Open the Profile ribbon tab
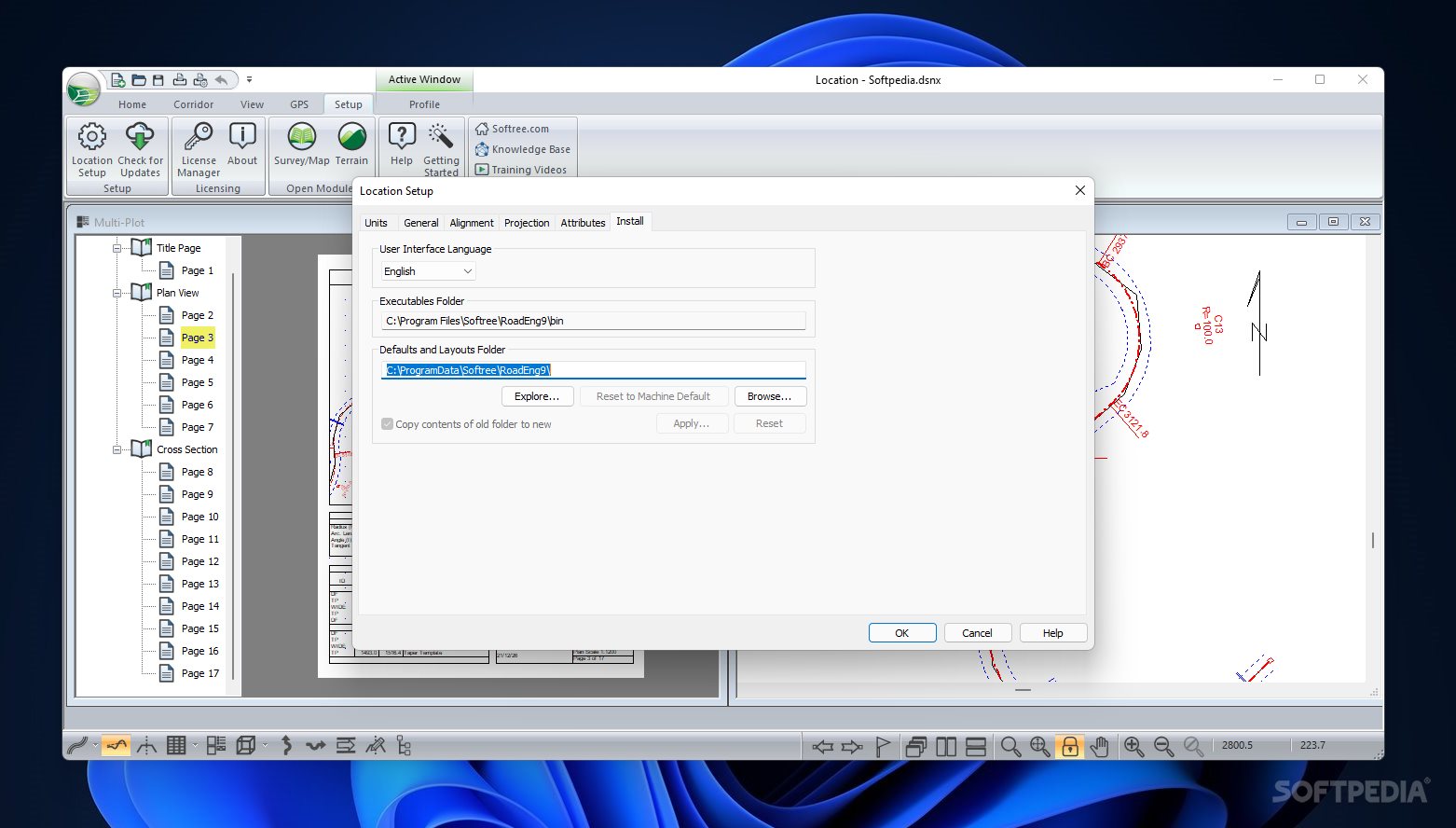The width and height of the screenshot is (1456, 828). point(424,104)
